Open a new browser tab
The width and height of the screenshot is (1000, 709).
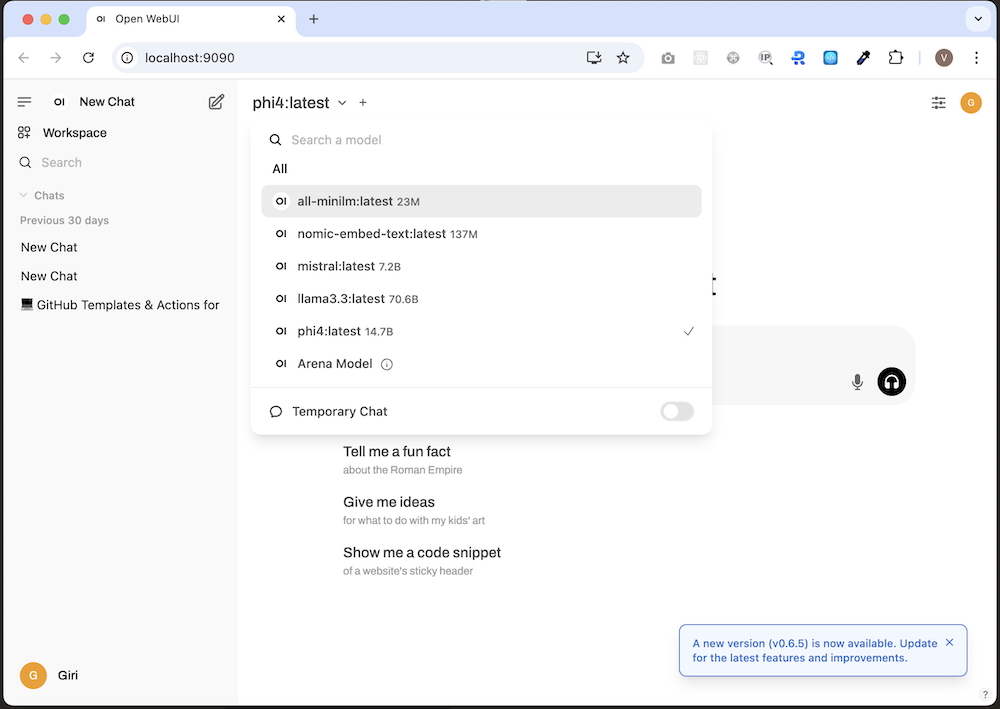tap(314, 19)
